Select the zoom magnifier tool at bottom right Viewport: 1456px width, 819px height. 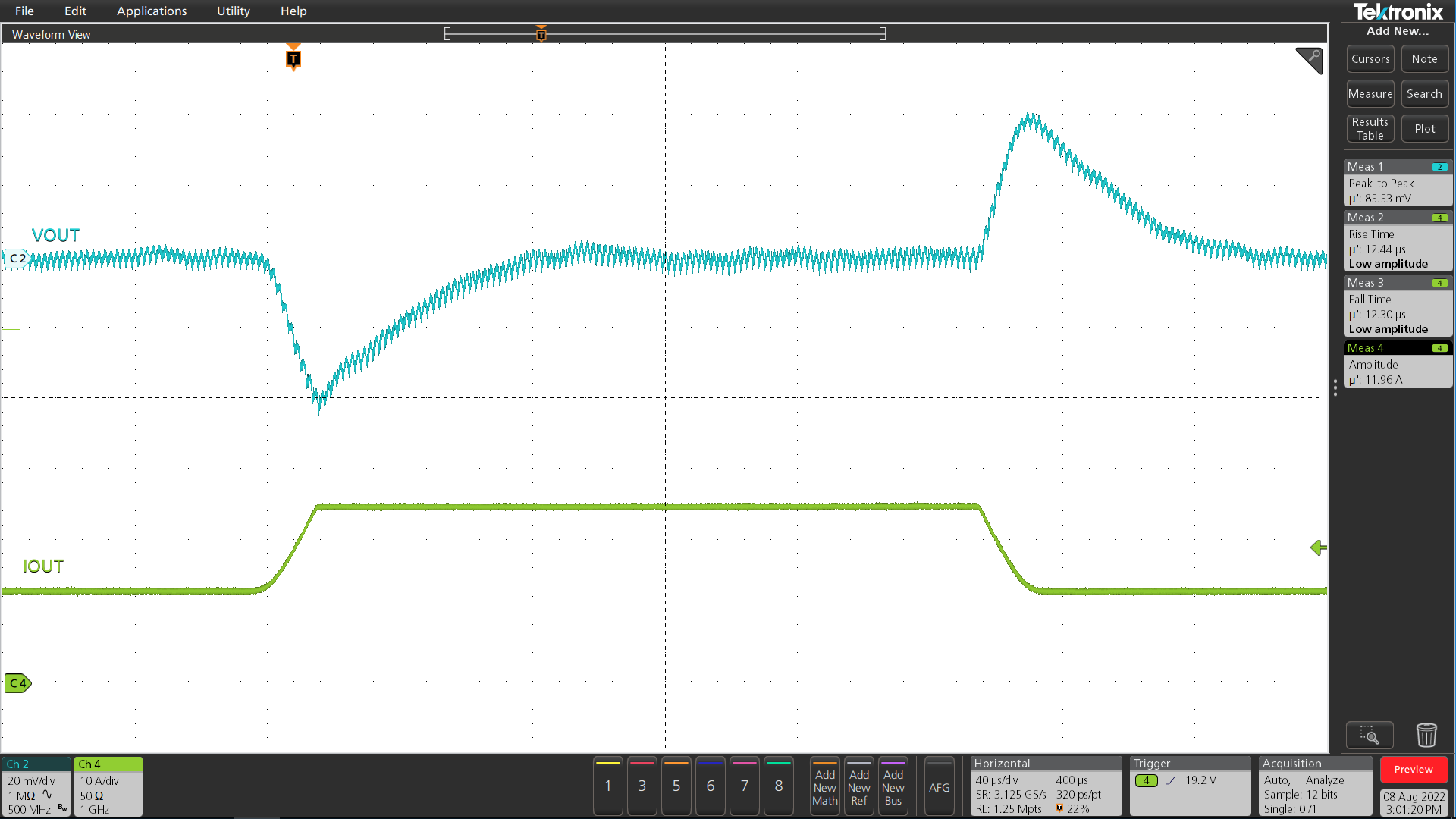click(x=1370, y=735)
